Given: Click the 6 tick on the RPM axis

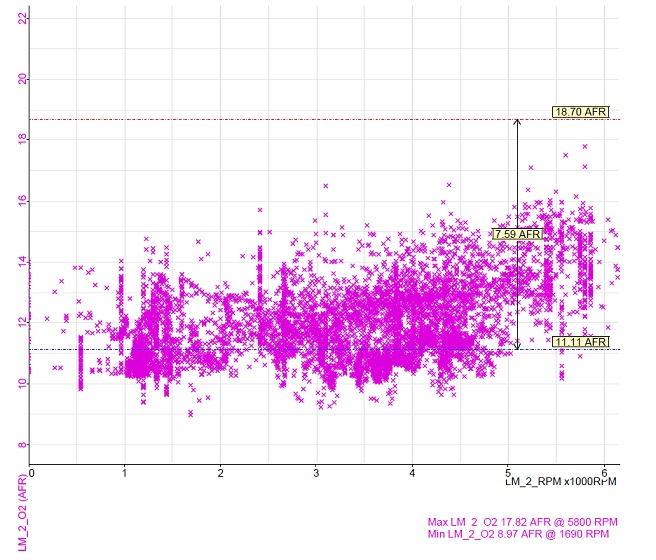Looking at the screenshot, I should click(604, 473).
